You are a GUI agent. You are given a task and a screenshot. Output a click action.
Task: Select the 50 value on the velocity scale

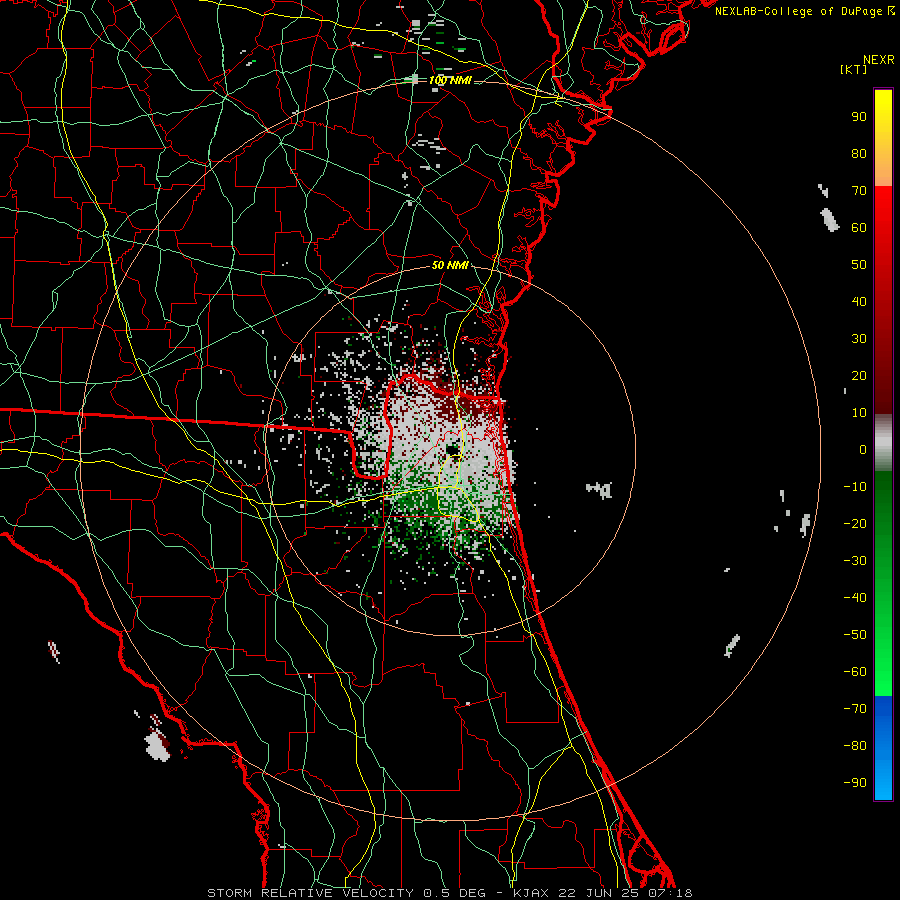pyautogui.click(x=859, y=265)
